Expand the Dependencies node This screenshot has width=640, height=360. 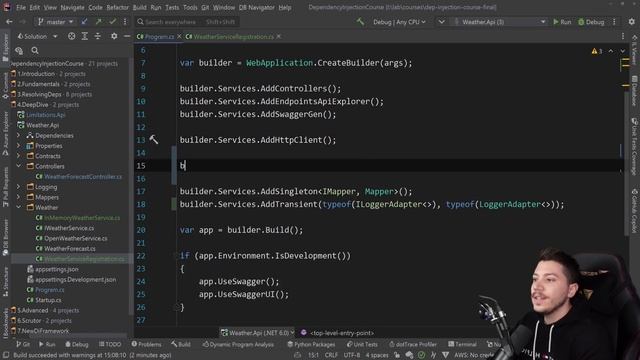[18, 136]
